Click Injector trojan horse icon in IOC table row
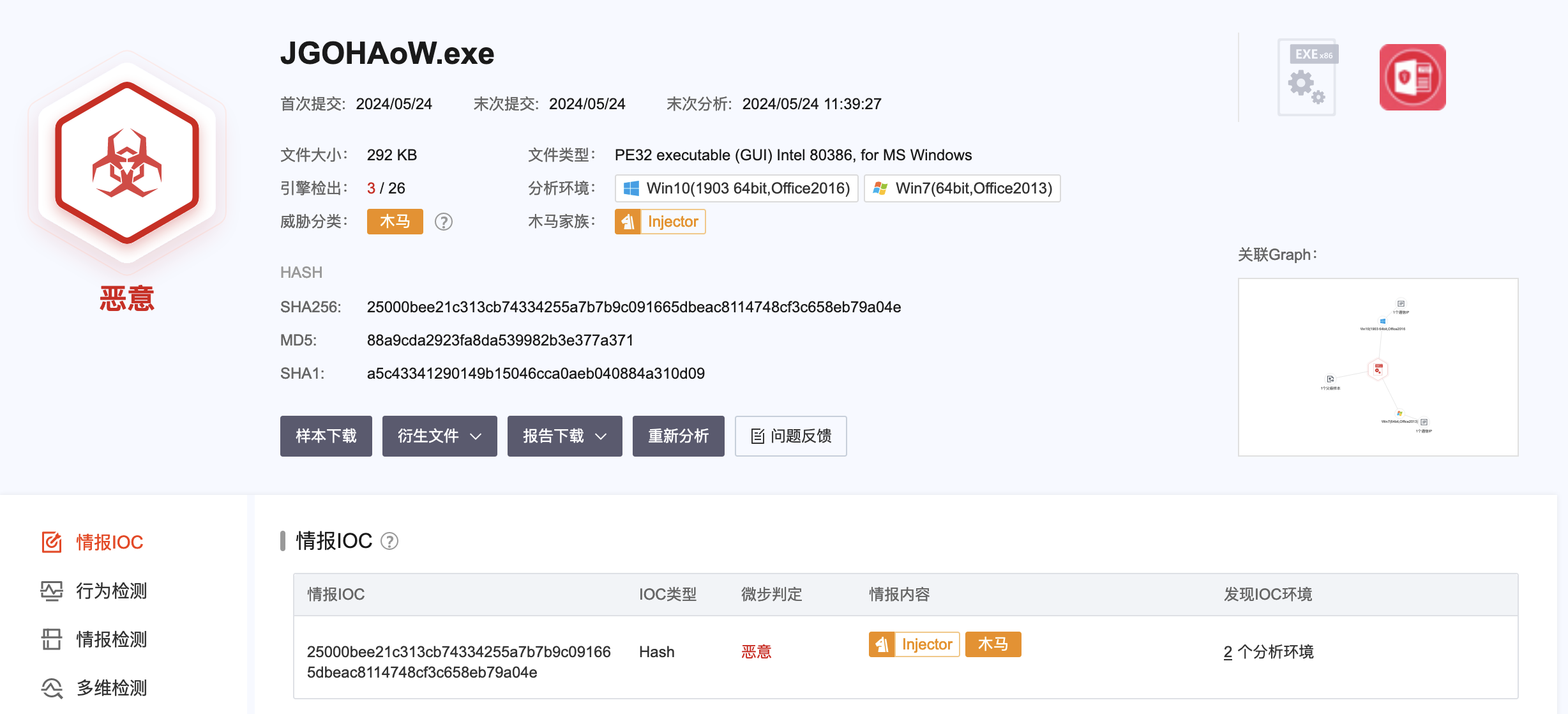 [882, 644]
